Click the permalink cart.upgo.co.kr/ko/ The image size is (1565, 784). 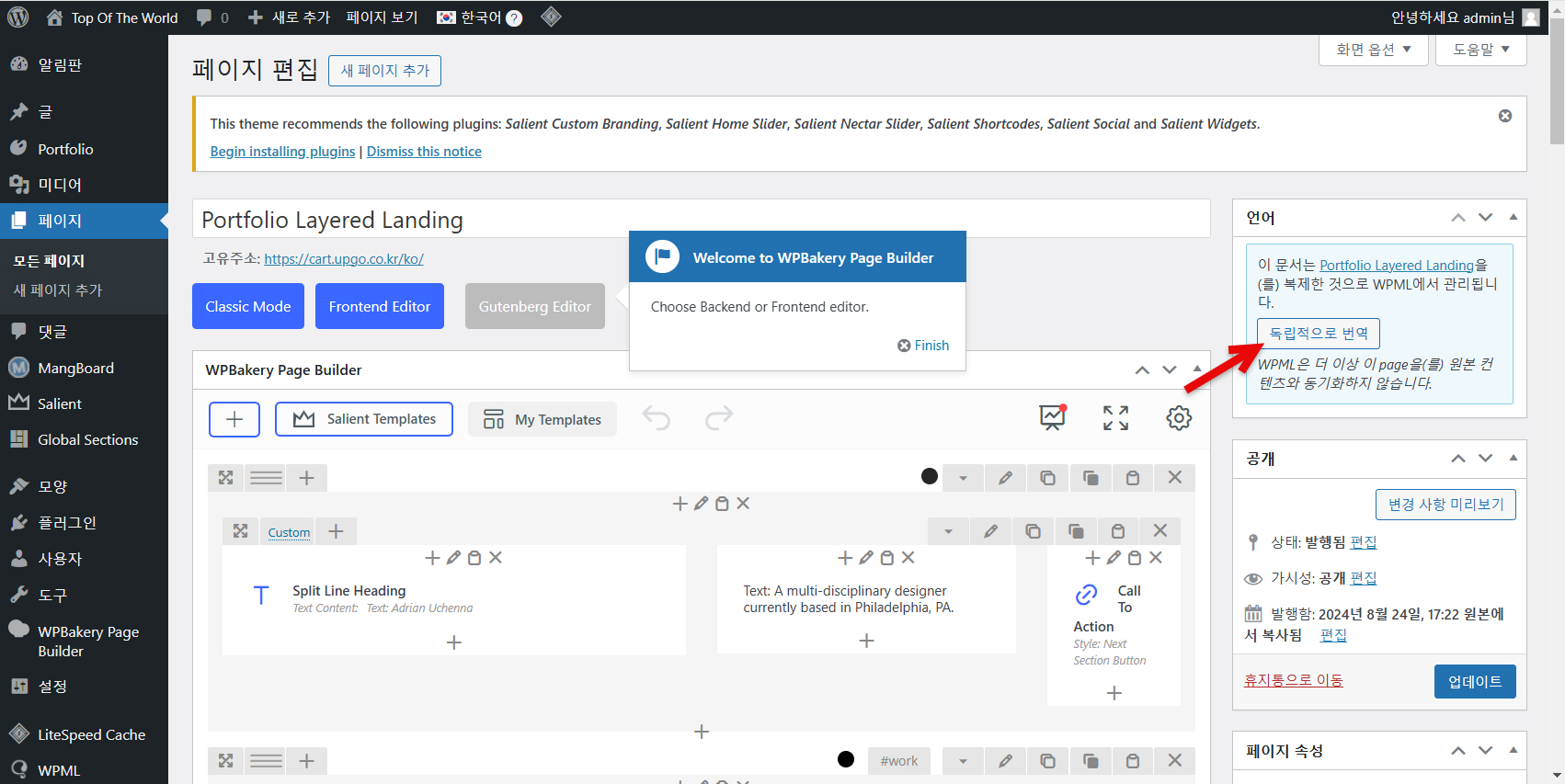344,259
